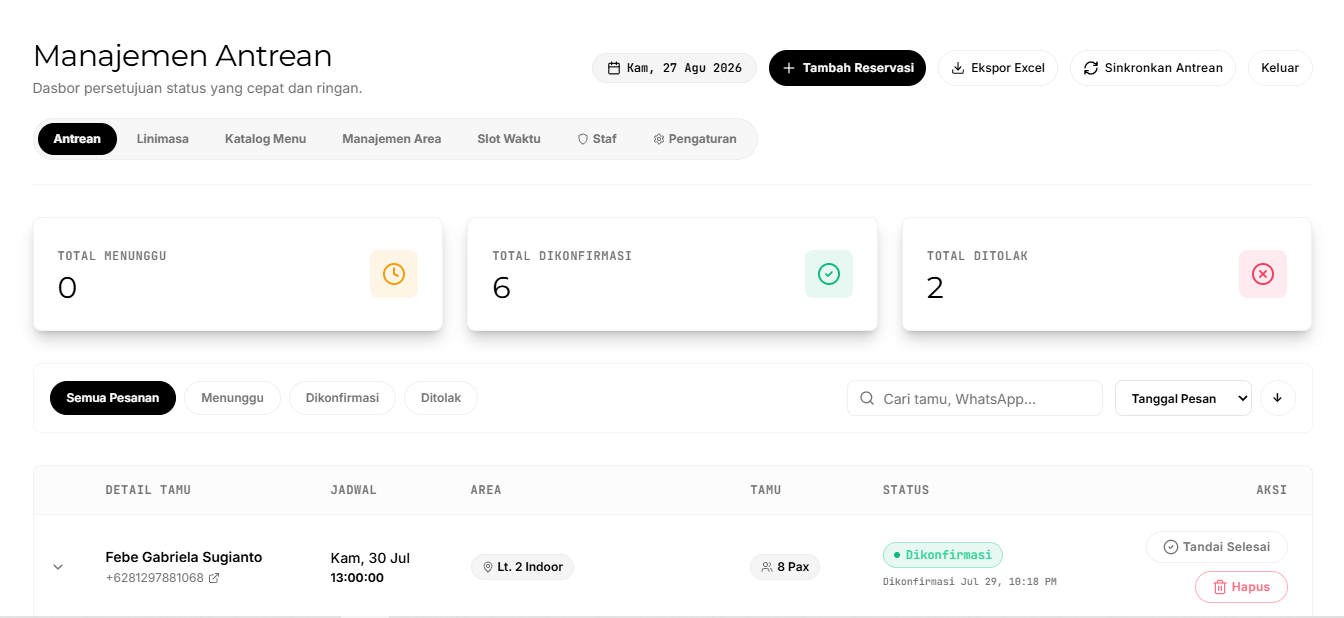
Task: Click the download icon on Ekspor Excel
Action: point(958,68)
